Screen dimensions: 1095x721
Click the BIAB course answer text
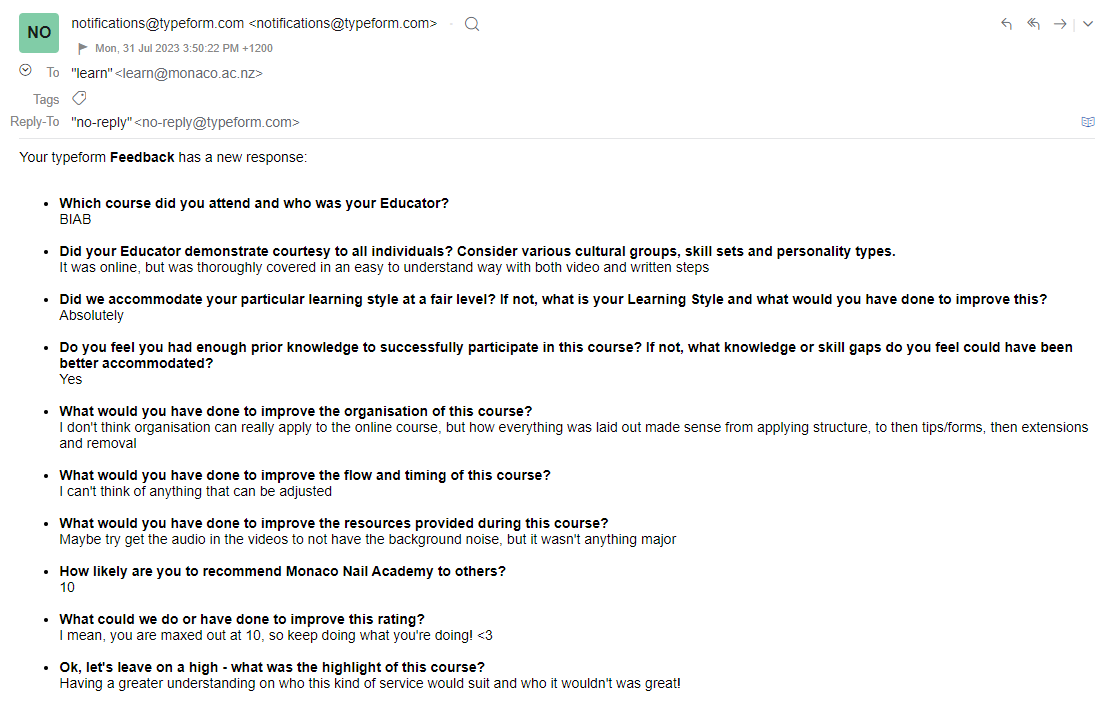75,219
